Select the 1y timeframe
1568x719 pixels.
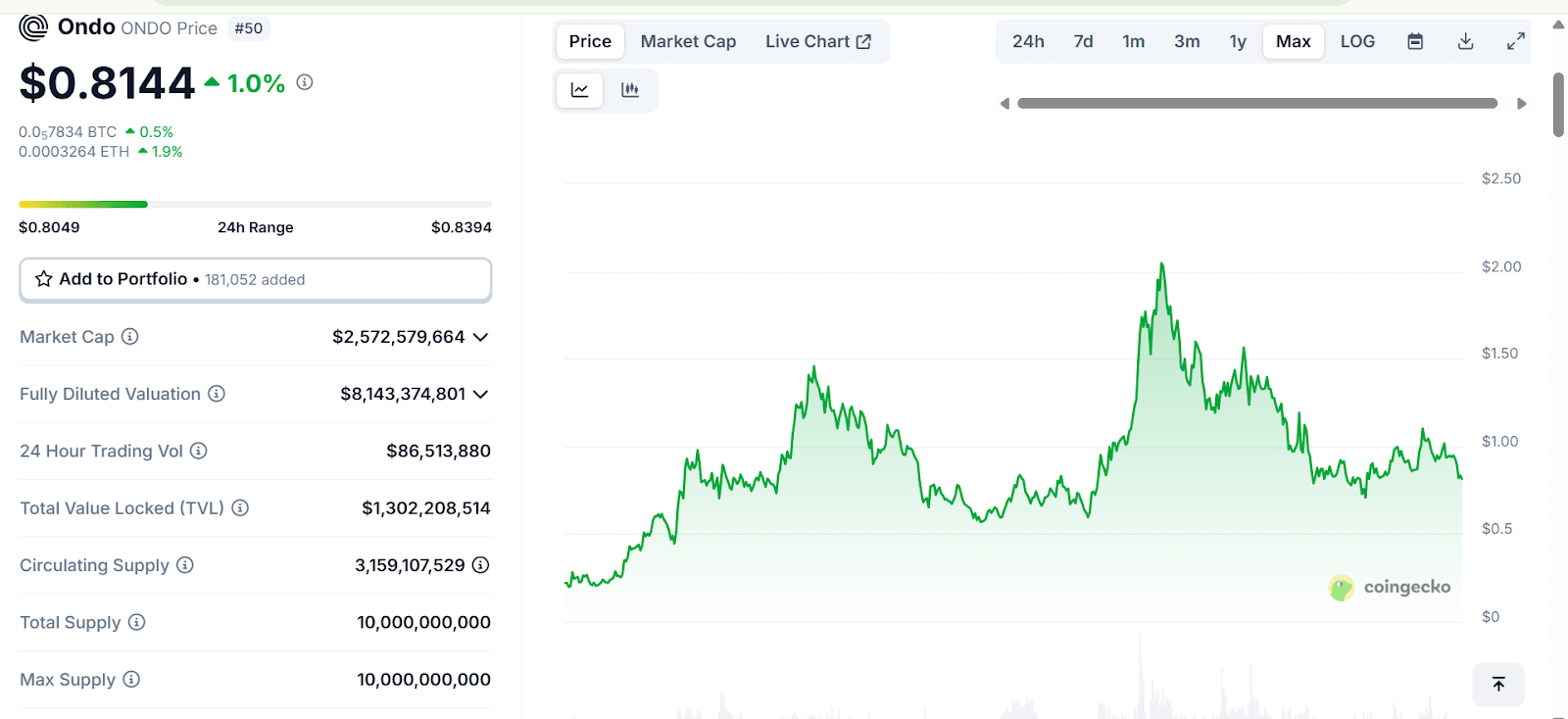pos(1238,41)
